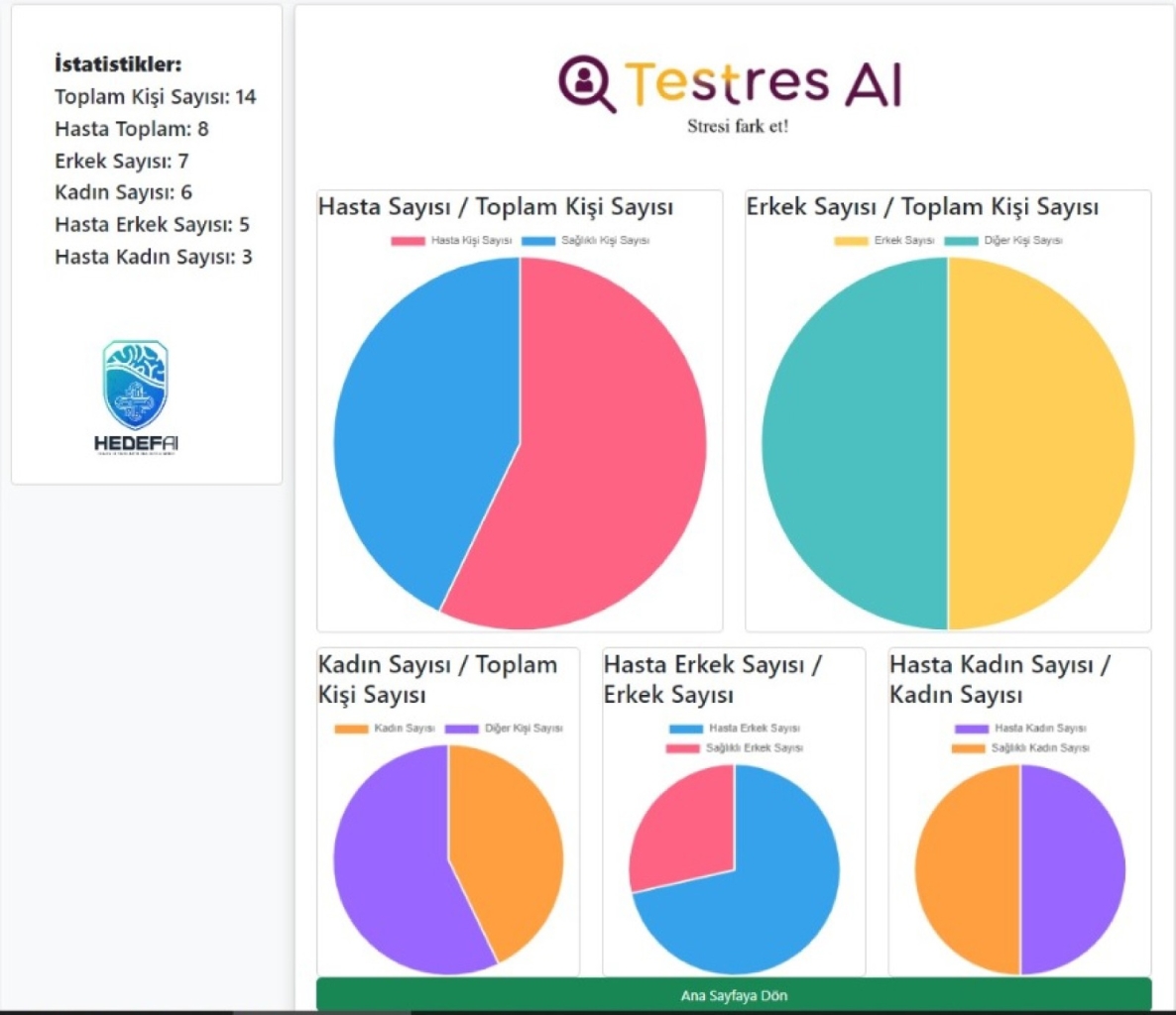Toggle the teal Diğer Kişi Sayısı legend swatch
1176x1015 pixels.
pyautogui.click(x=962, y=241)
